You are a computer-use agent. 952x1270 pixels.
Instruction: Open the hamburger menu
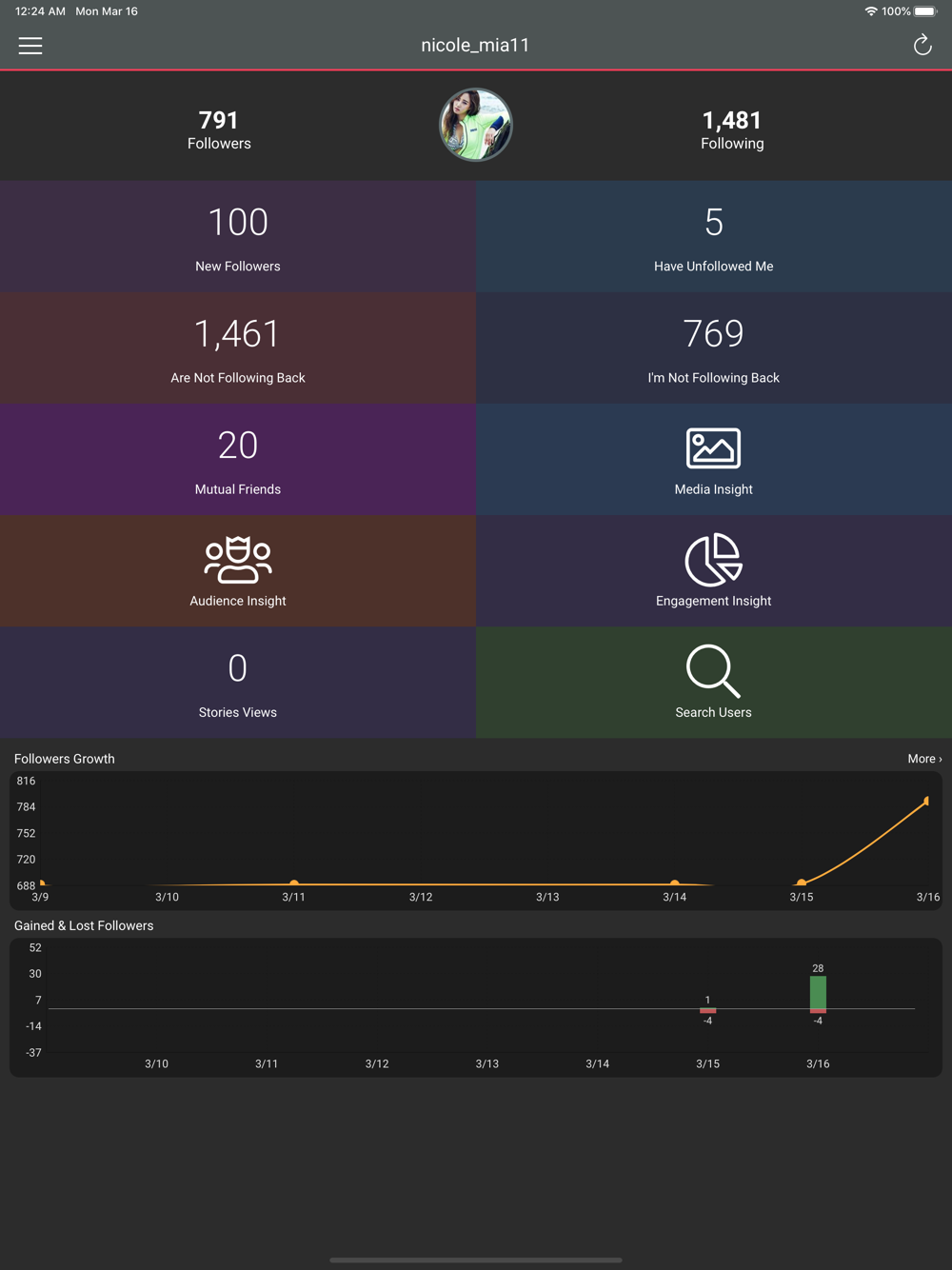pyautogui.click(x=30, y=46)
